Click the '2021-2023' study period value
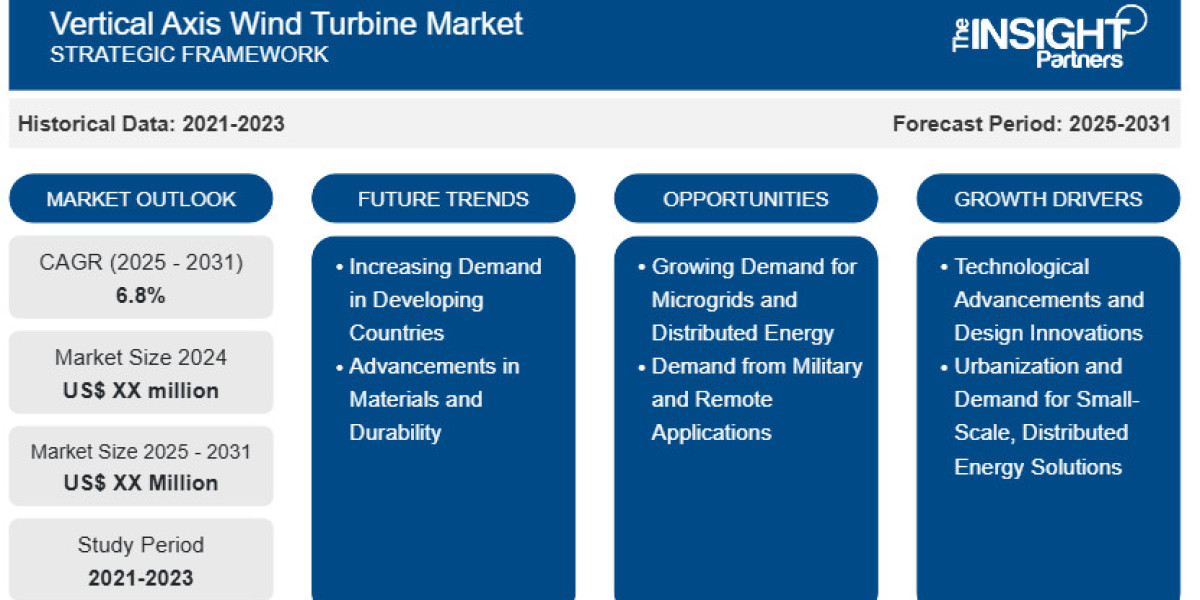The width and height of the screenshot is (1200, 600). click(141, 577)
